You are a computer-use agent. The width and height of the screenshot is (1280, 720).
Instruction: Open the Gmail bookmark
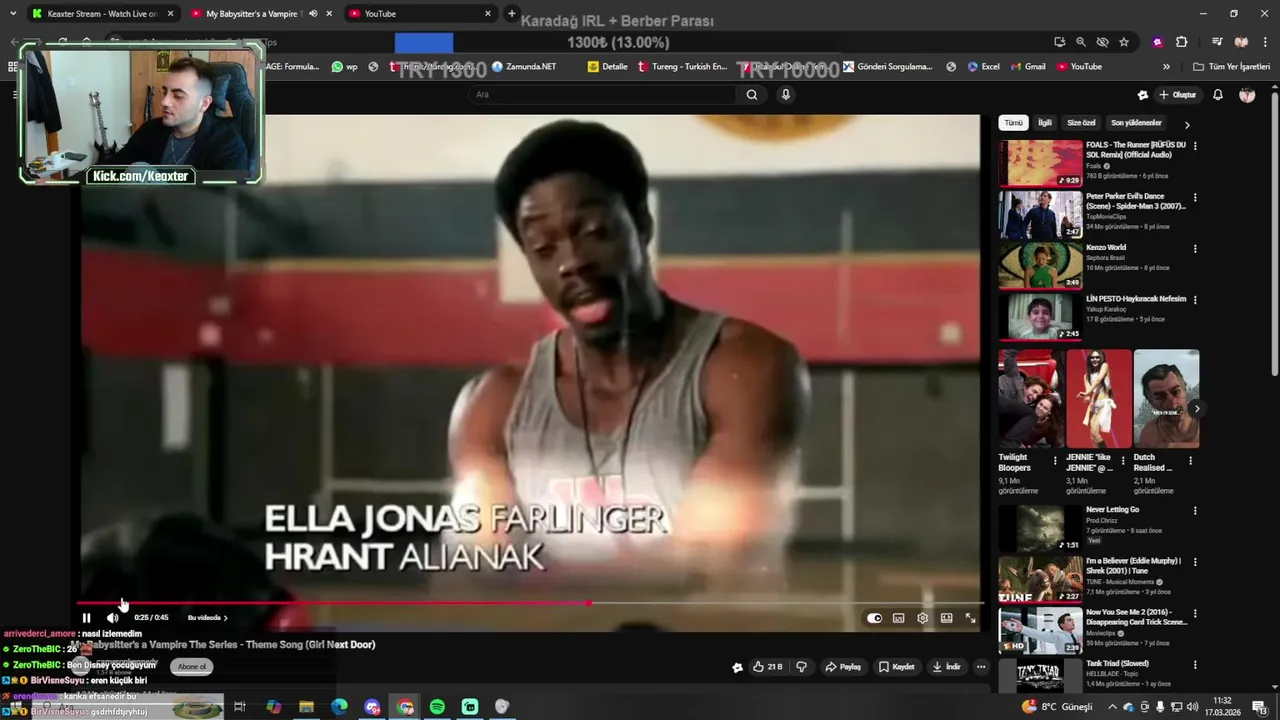(x=1027, y=67)
